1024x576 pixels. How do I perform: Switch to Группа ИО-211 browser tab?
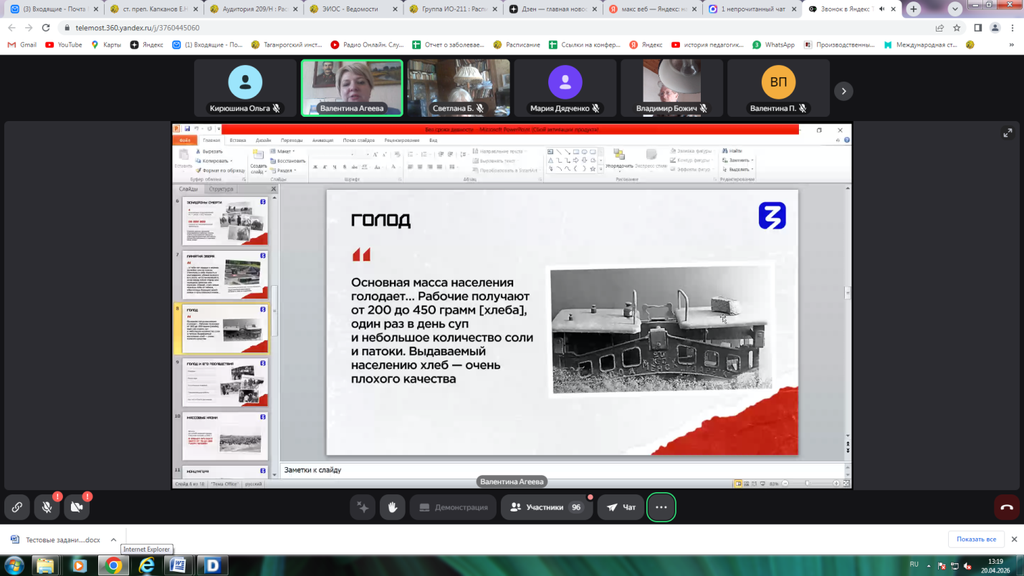click(450, 9)
